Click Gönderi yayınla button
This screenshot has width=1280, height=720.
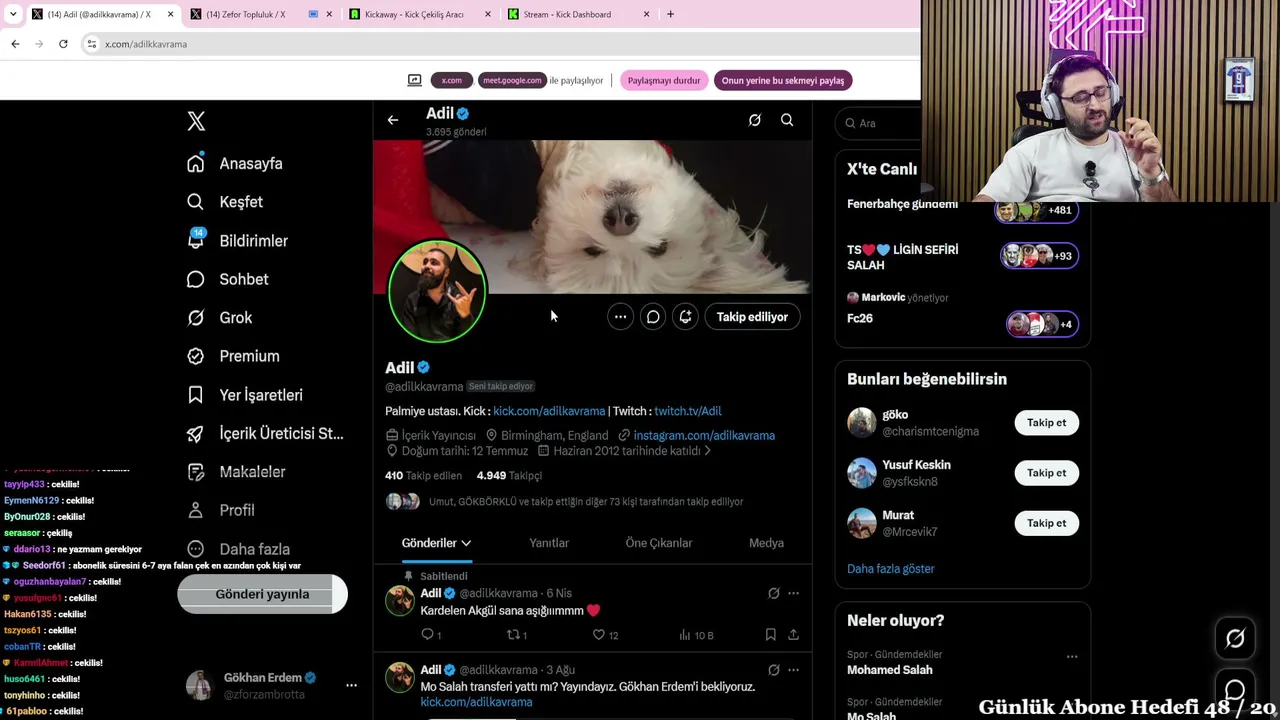pyautogui.click(x=262, y=594)
